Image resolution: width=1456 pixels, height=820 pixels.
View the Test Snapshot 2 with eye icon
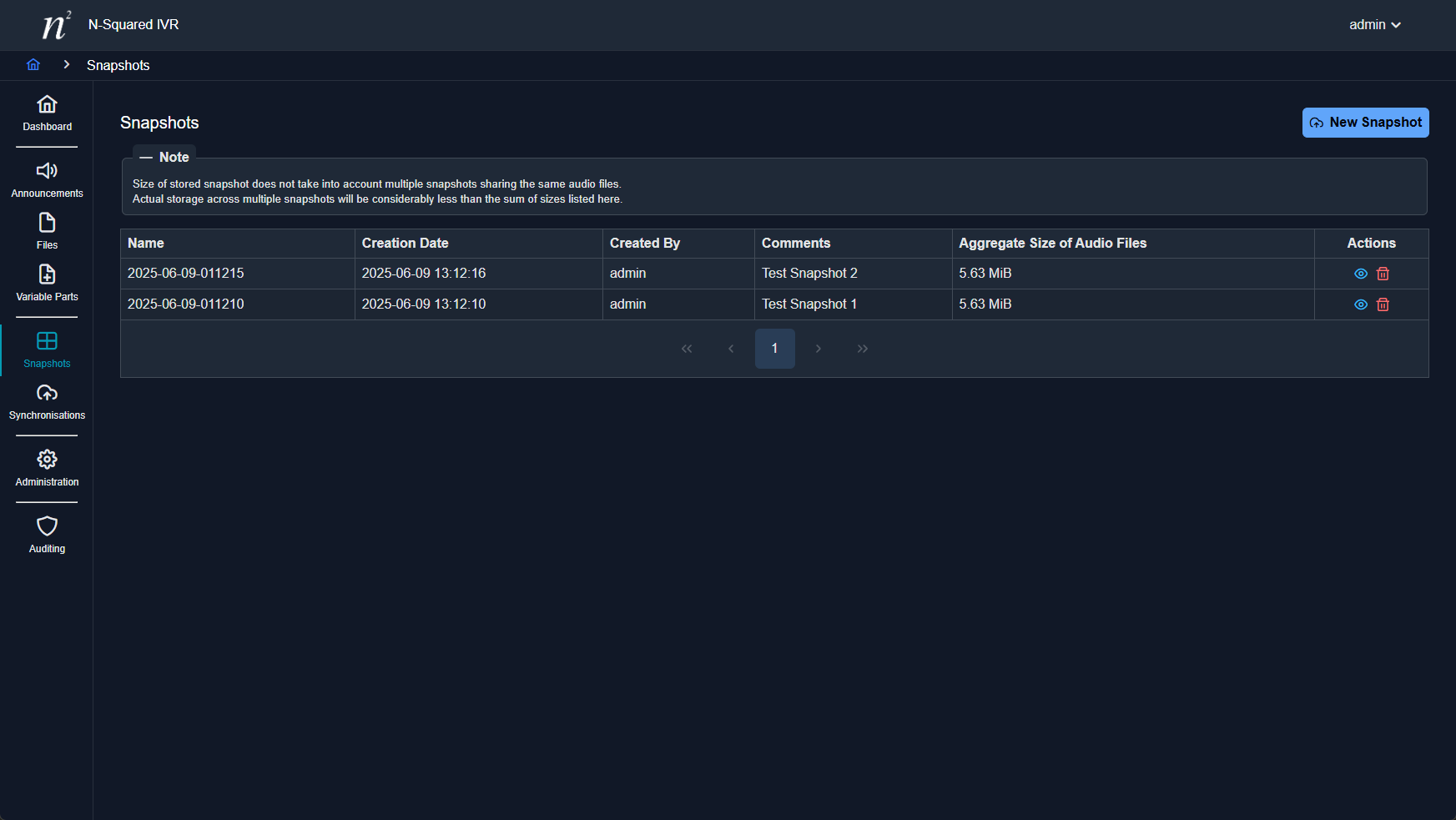click(1360, 274)
